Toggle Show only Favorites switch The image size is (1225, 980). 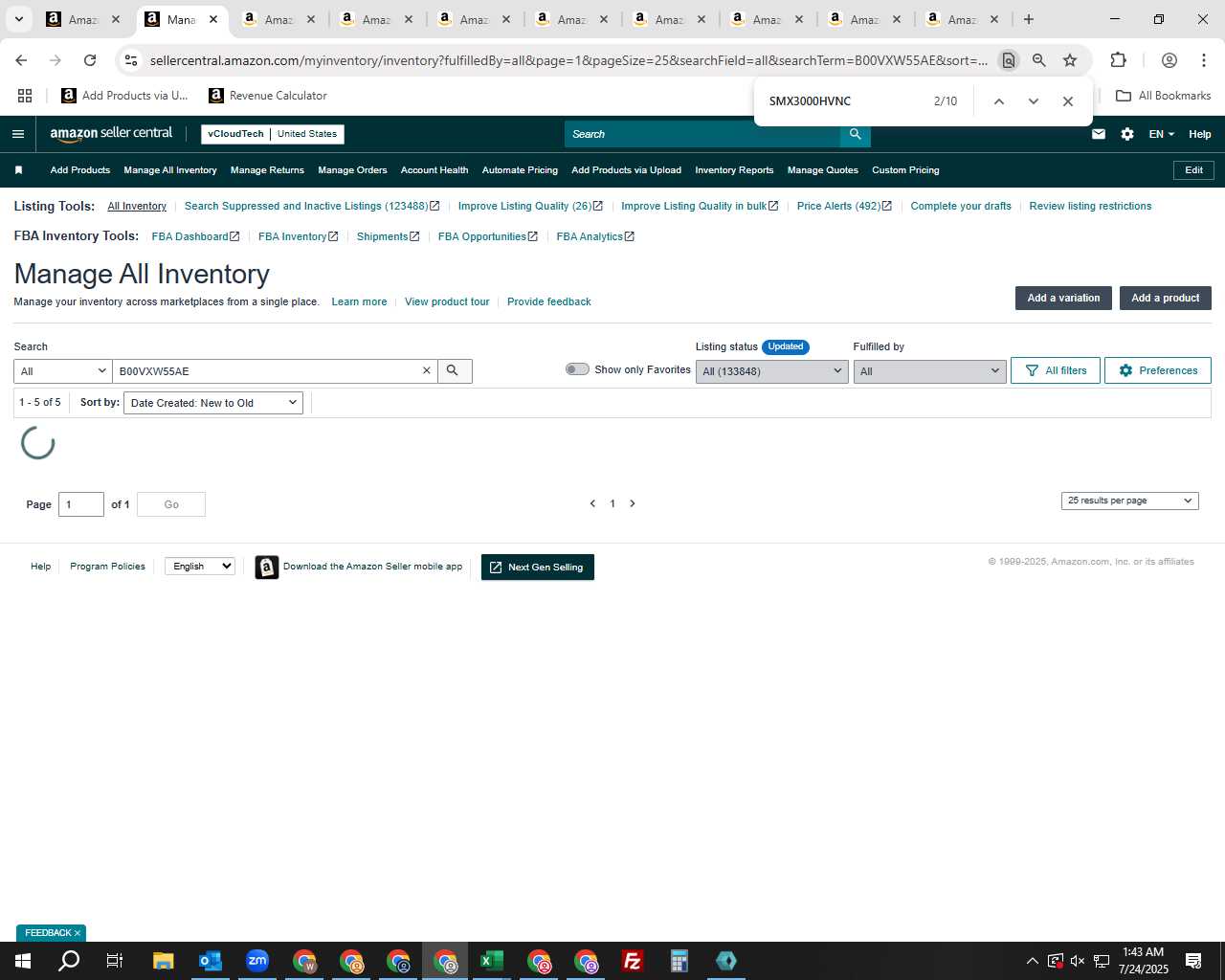pyautogui.click(x=577, y=369)
